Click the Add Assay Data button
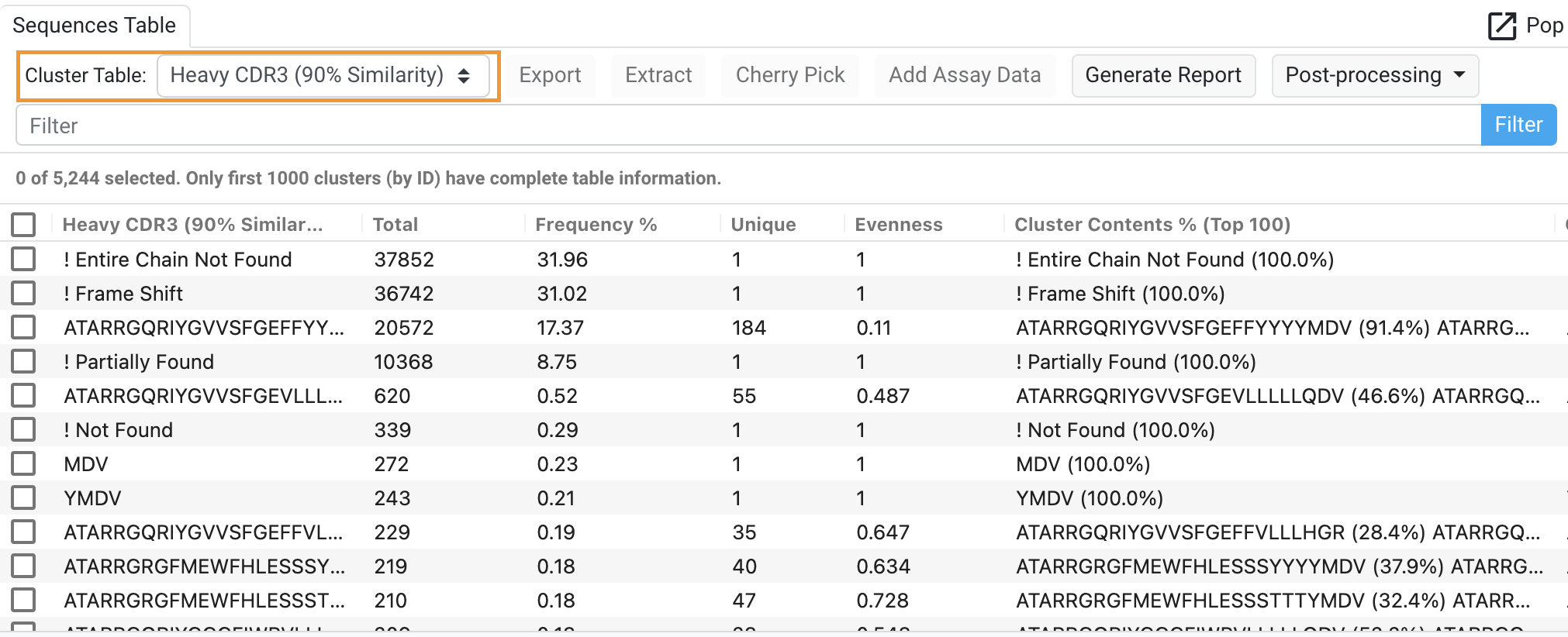 (965, 75)
